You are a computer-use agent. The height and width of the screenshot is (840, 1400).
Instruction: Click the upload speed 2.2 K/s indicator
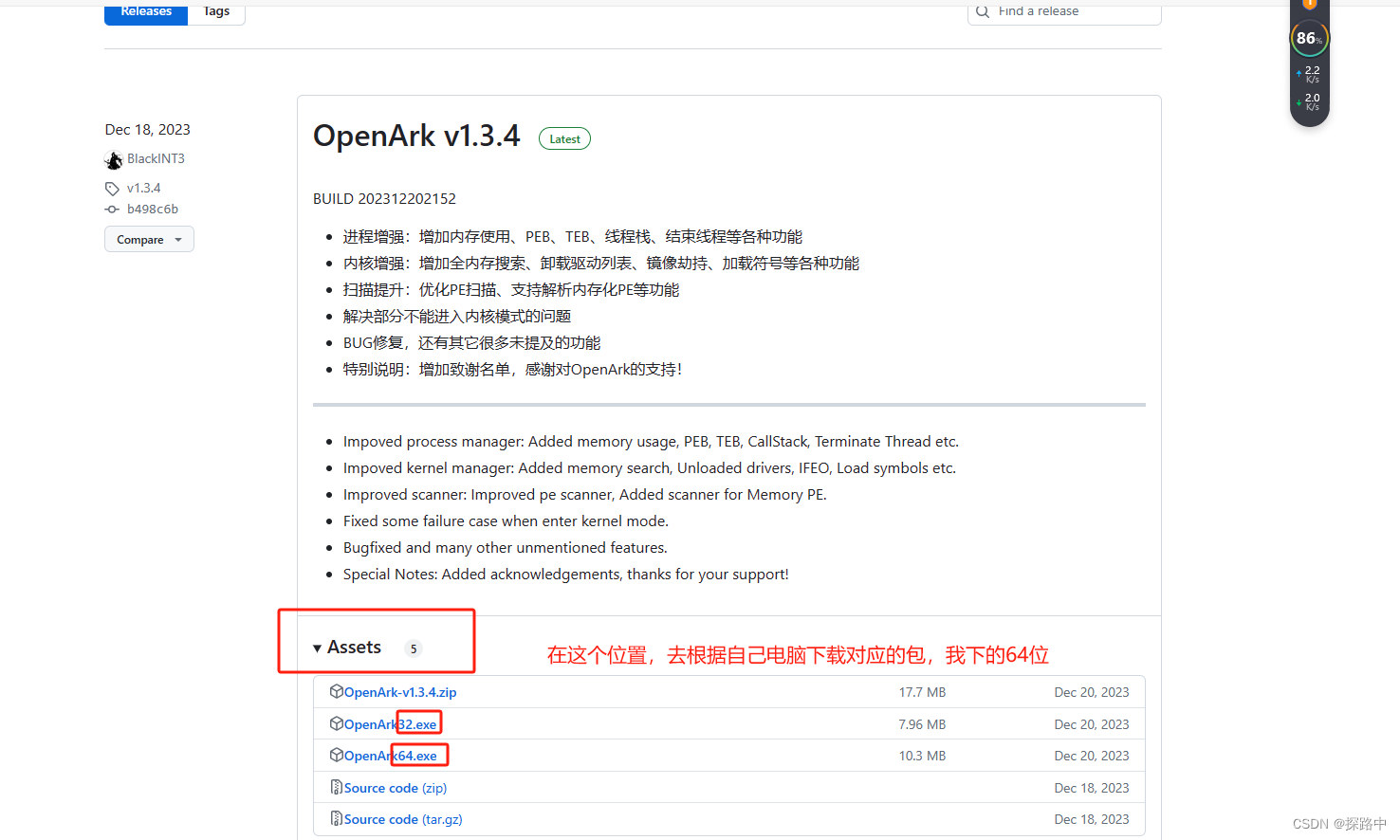click(1309, 74)
